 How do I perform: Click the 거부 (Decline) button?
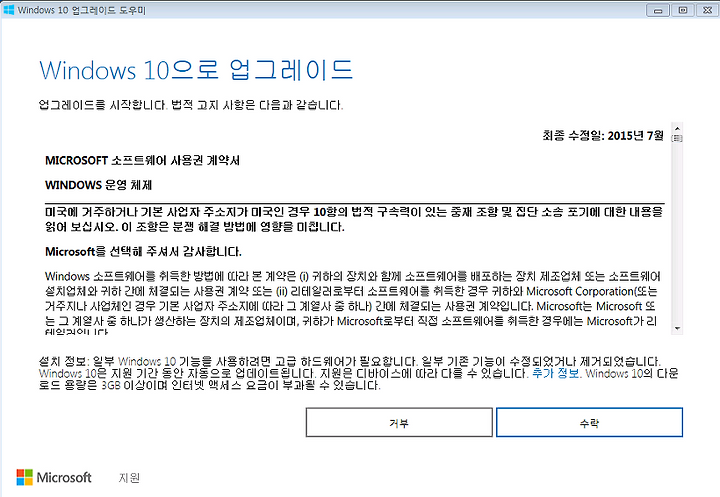pyautogui.click(x=399, y=422)
